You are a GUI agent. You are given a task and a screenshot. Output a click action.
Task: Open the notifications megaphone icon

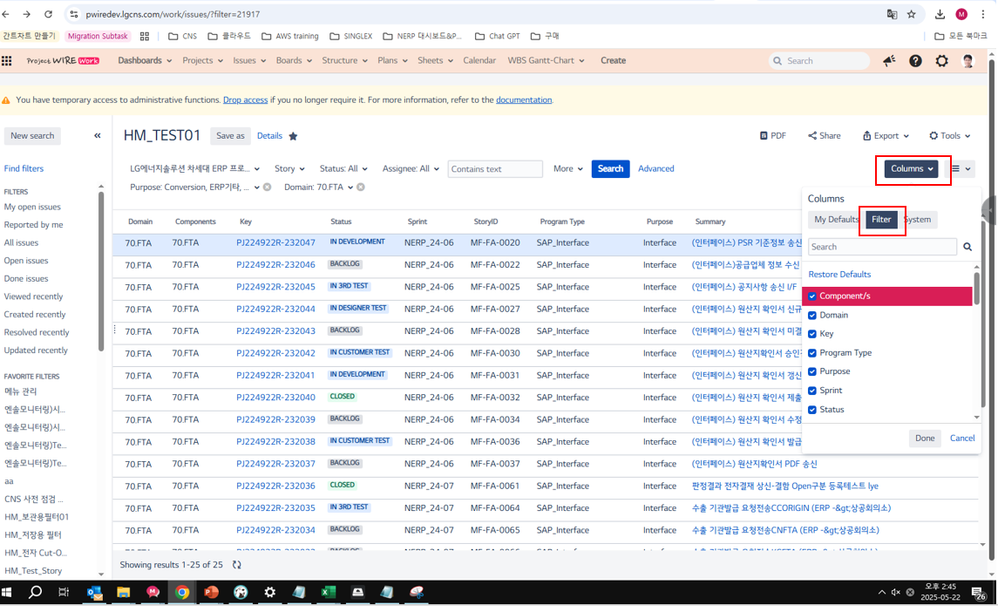pyautogui.click(x=889, y=60)
